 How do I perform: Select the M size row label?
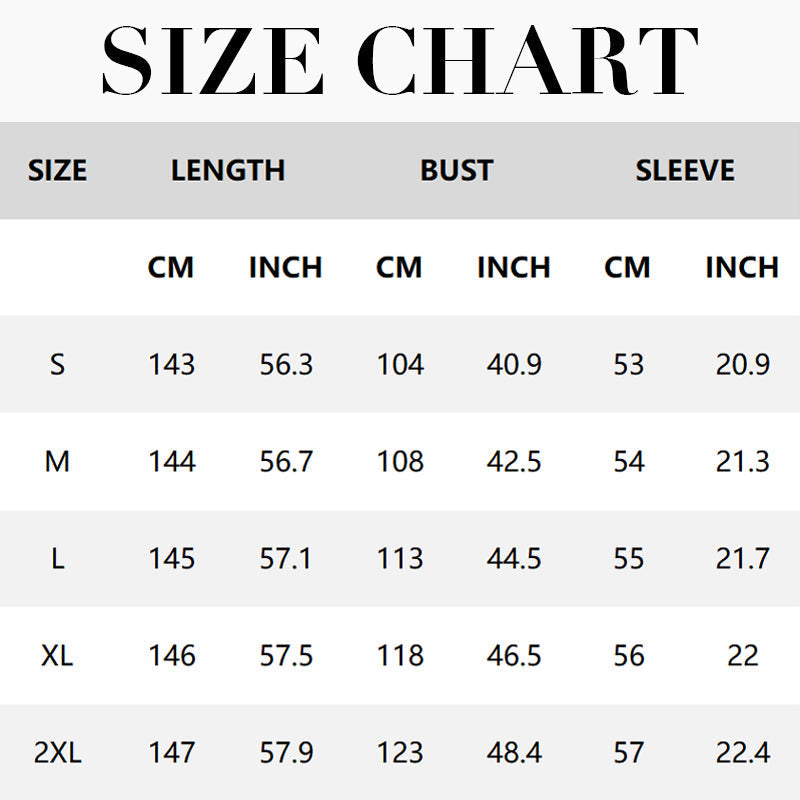(57, 461)
